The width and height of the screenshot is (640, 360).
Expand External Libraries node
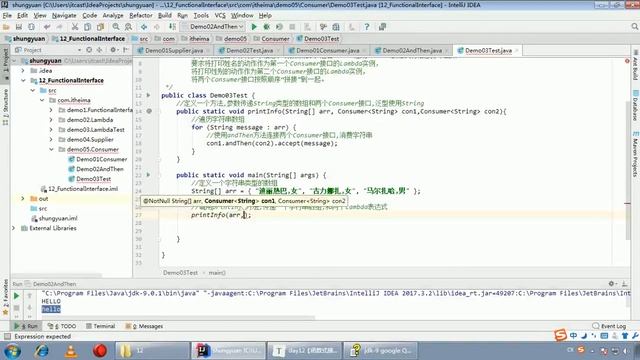click(x=14, y=228)
